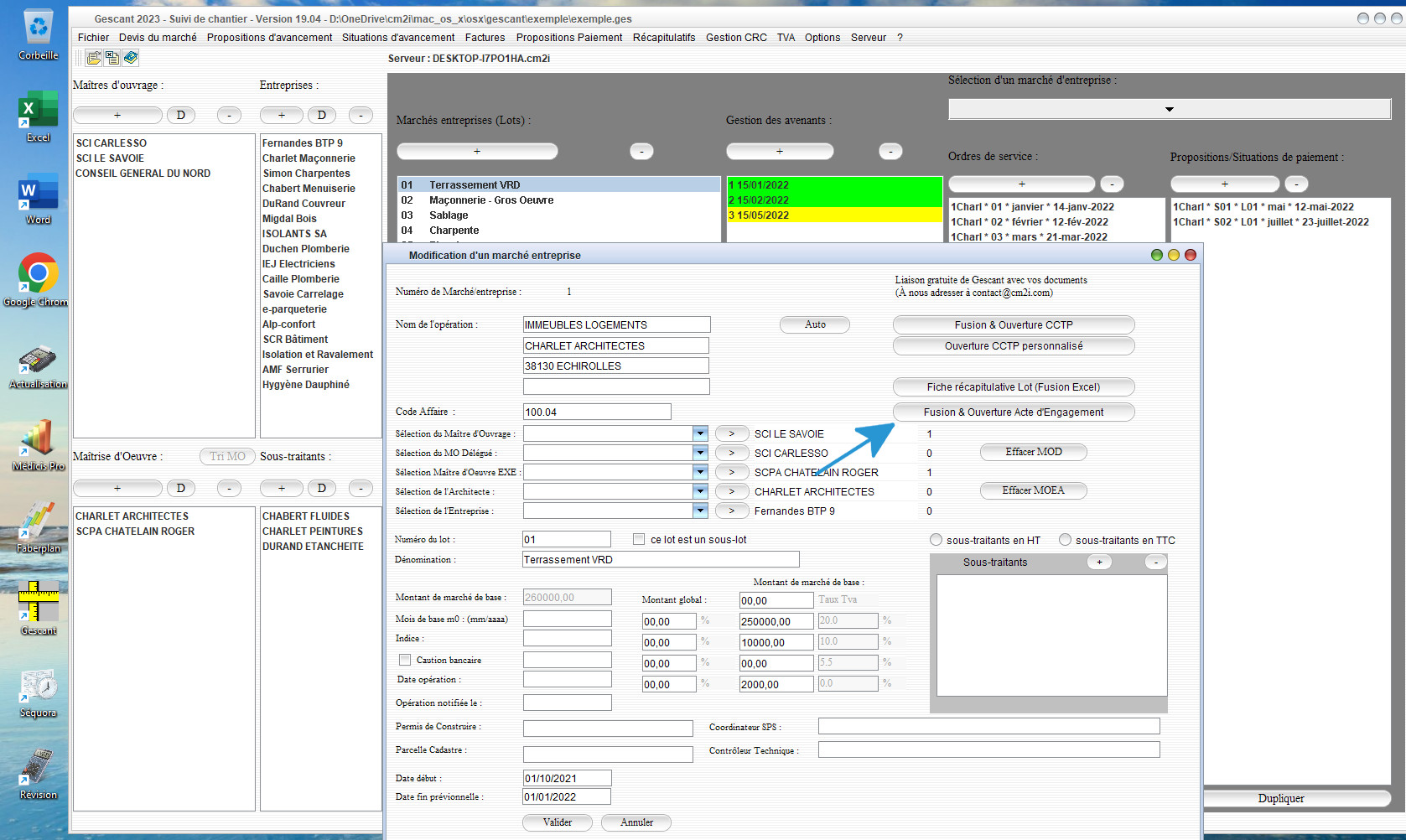Open the Gestion CRC menu

[x=736, y=38]
